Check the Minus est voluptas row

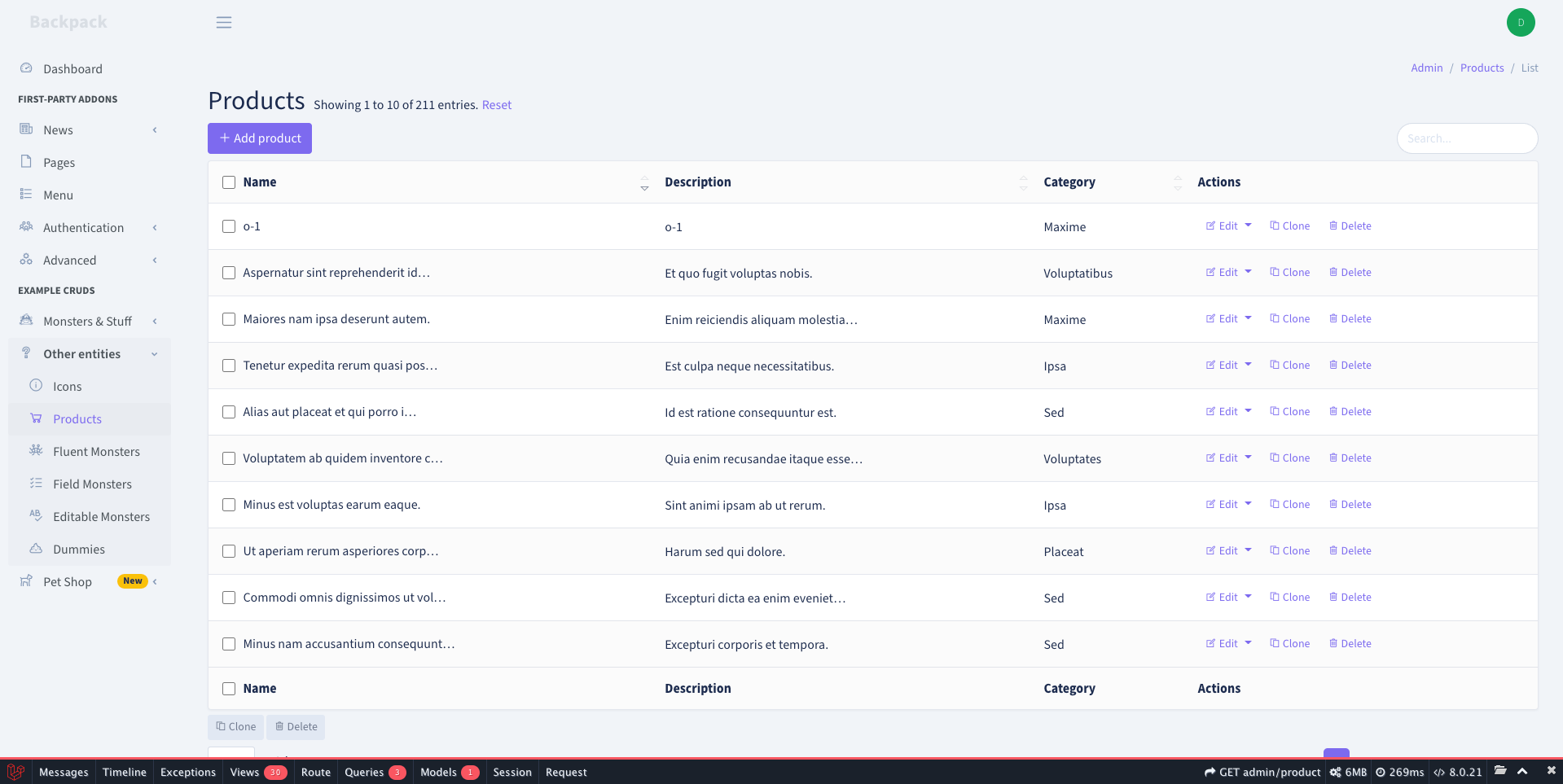coord(229,505)
